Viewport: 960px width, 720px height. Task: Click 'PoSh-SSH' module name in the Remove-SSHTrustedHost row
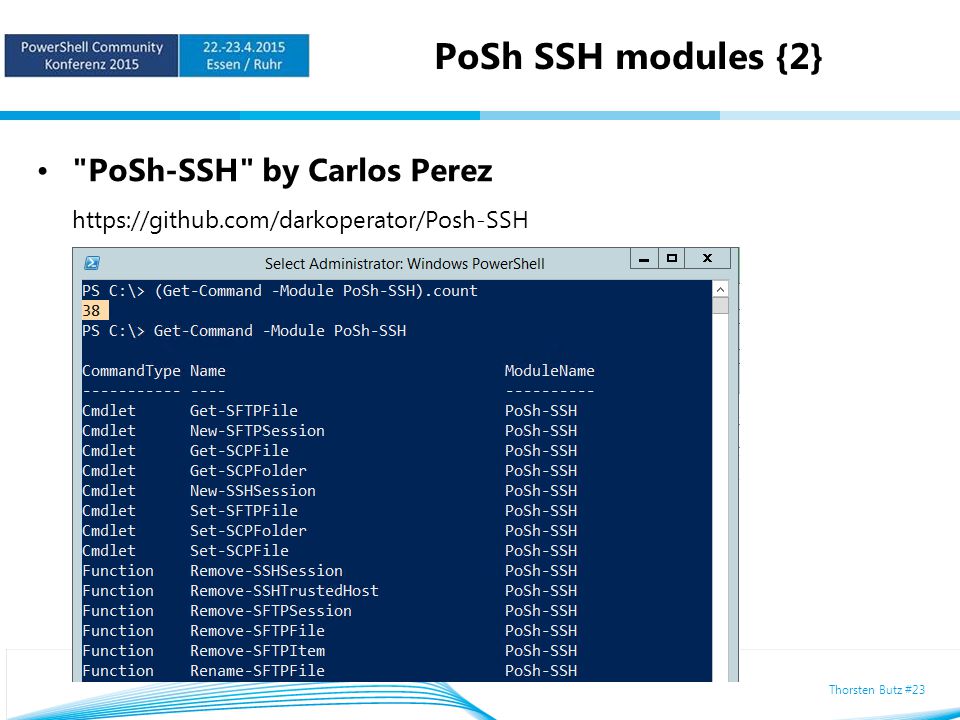tap(541, 591)
